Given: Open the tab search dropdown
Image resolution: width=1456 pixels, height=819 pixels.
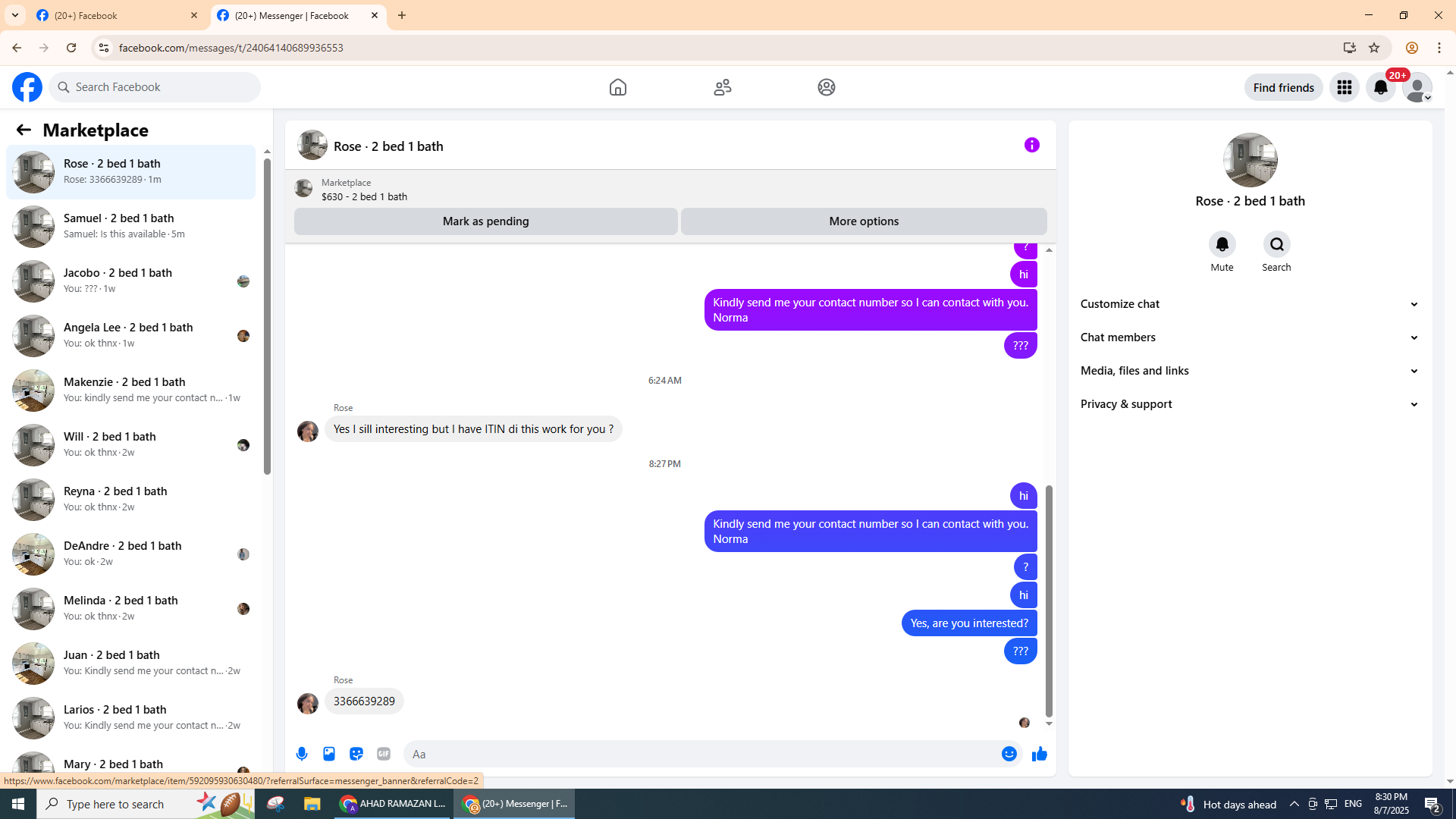Looking at the screenshot, I should [15, 15].
